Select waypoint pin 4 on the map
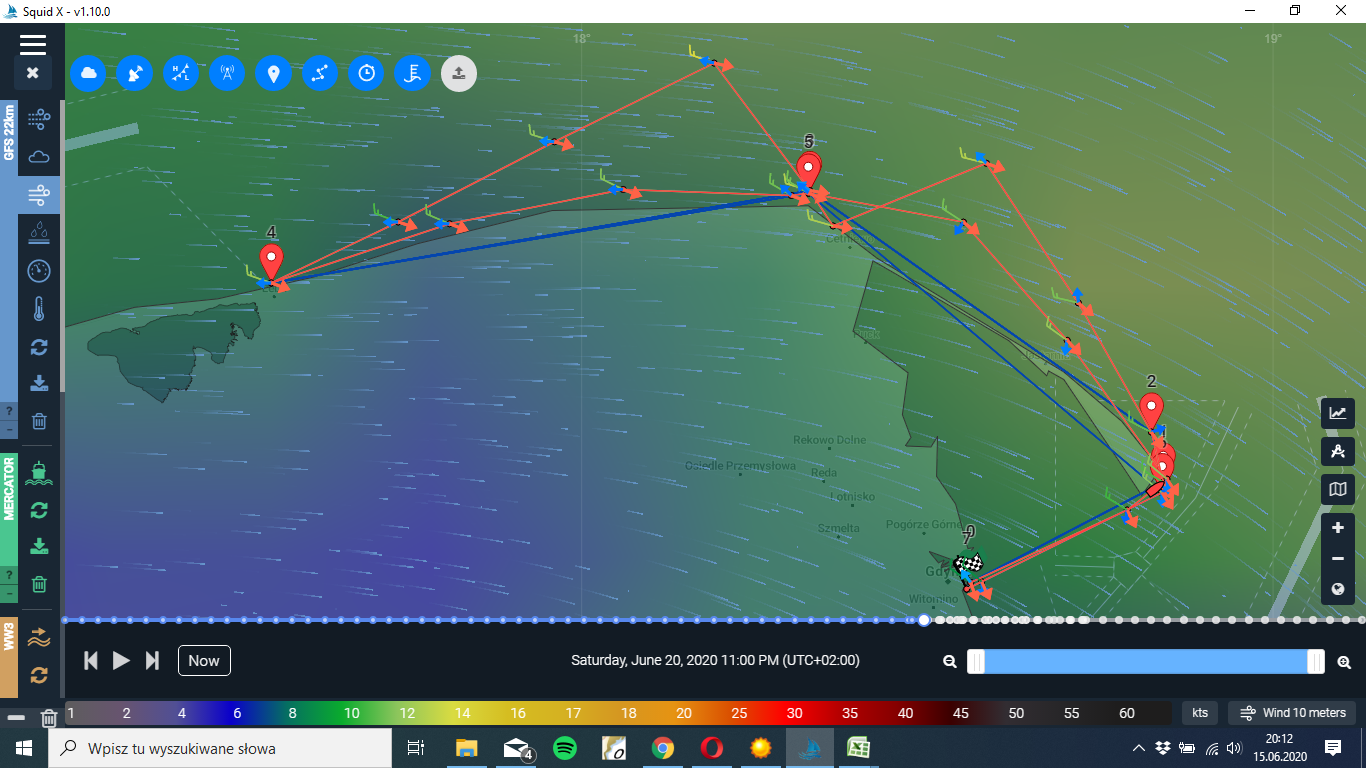The width and height of the screenshot is (1366, 768). (271, 262)
